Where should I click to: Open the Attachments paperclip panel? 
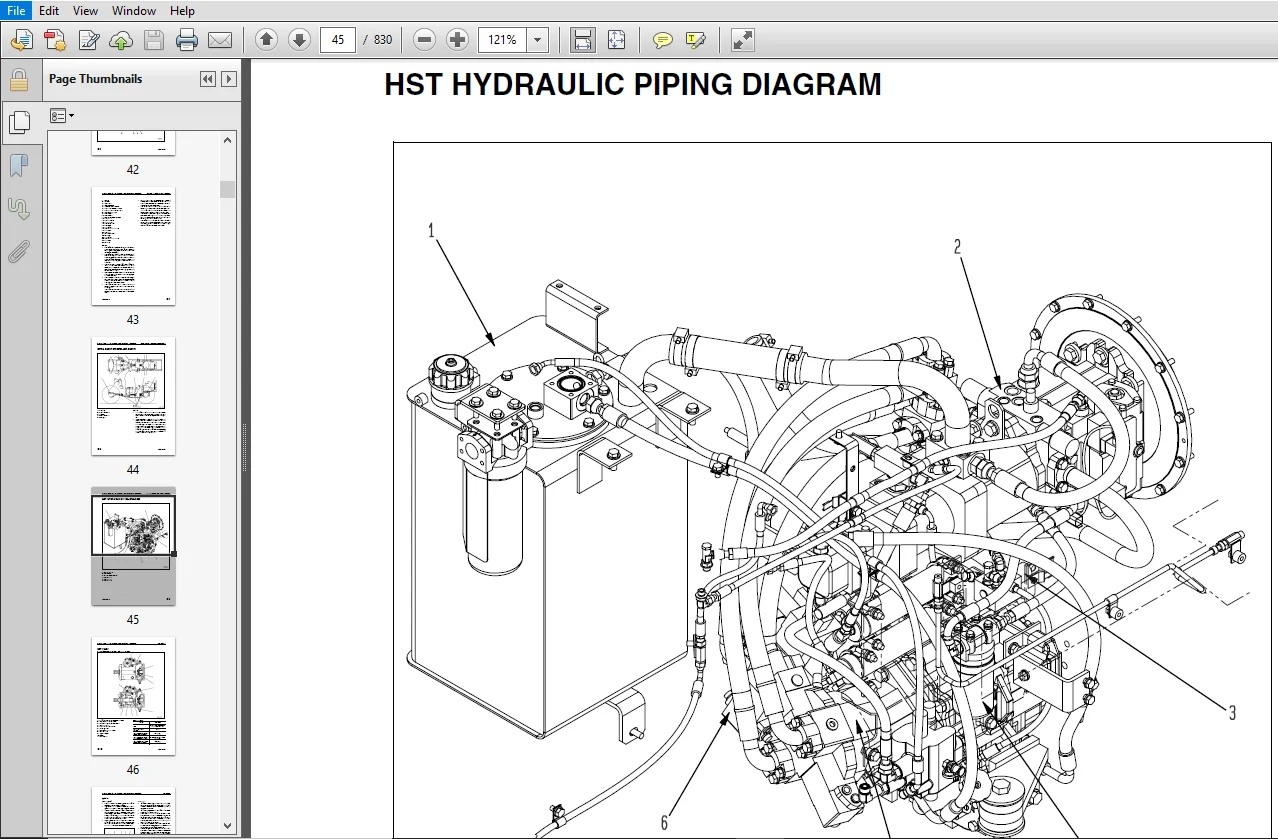click(19, 251)
